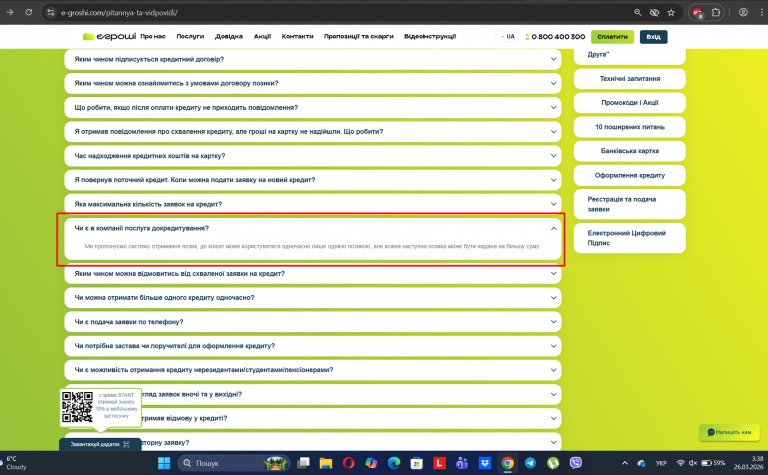Call the 0 800 400 300 phone link
The image size is (768, 475).
pyautogui.click(x=555, y=37)
